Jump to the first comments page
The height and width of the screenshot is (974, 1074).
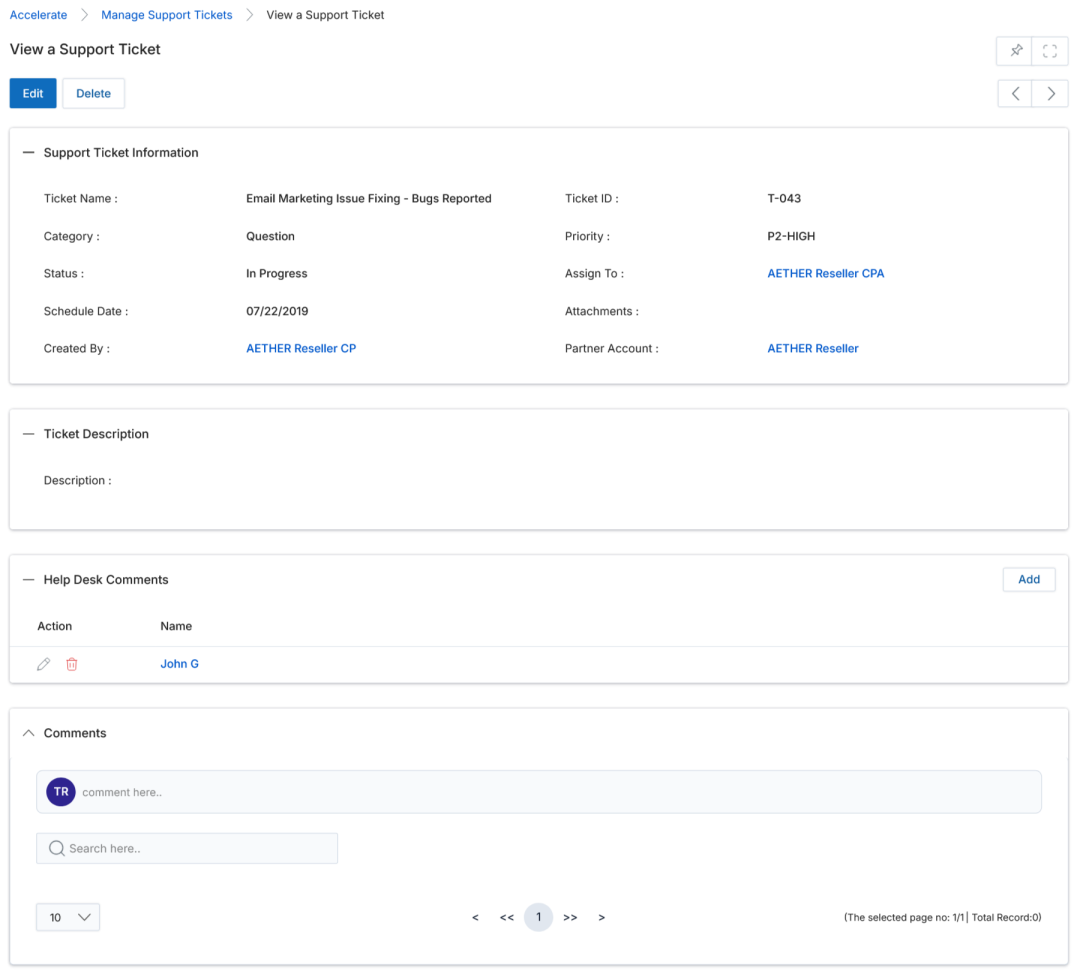click(x=506, y=917)
